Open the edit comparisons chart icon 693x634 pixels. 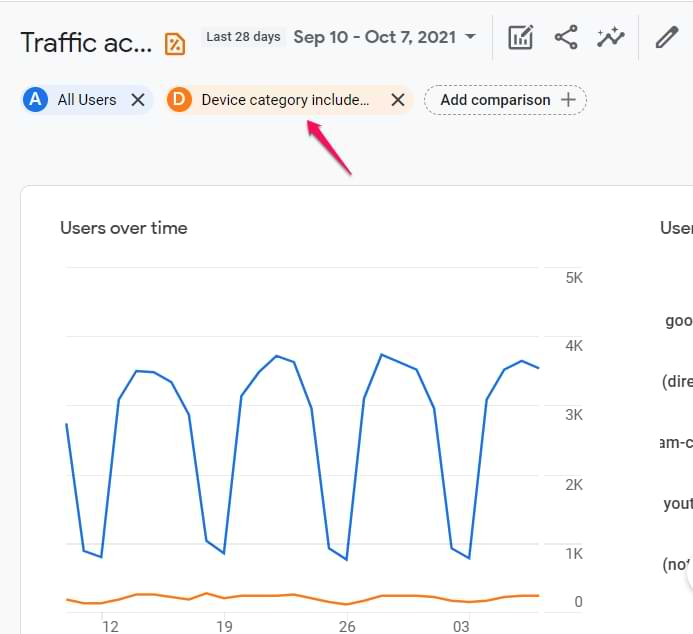[520, 38]
